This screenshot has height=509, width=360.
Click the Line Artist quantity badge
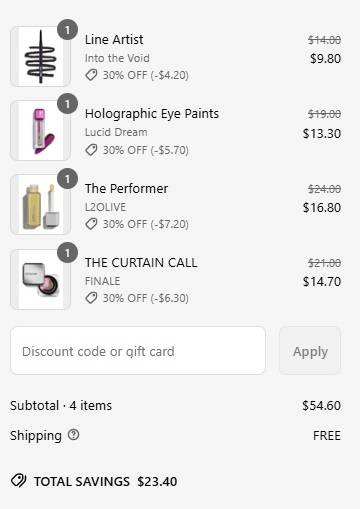pos(68,30)
